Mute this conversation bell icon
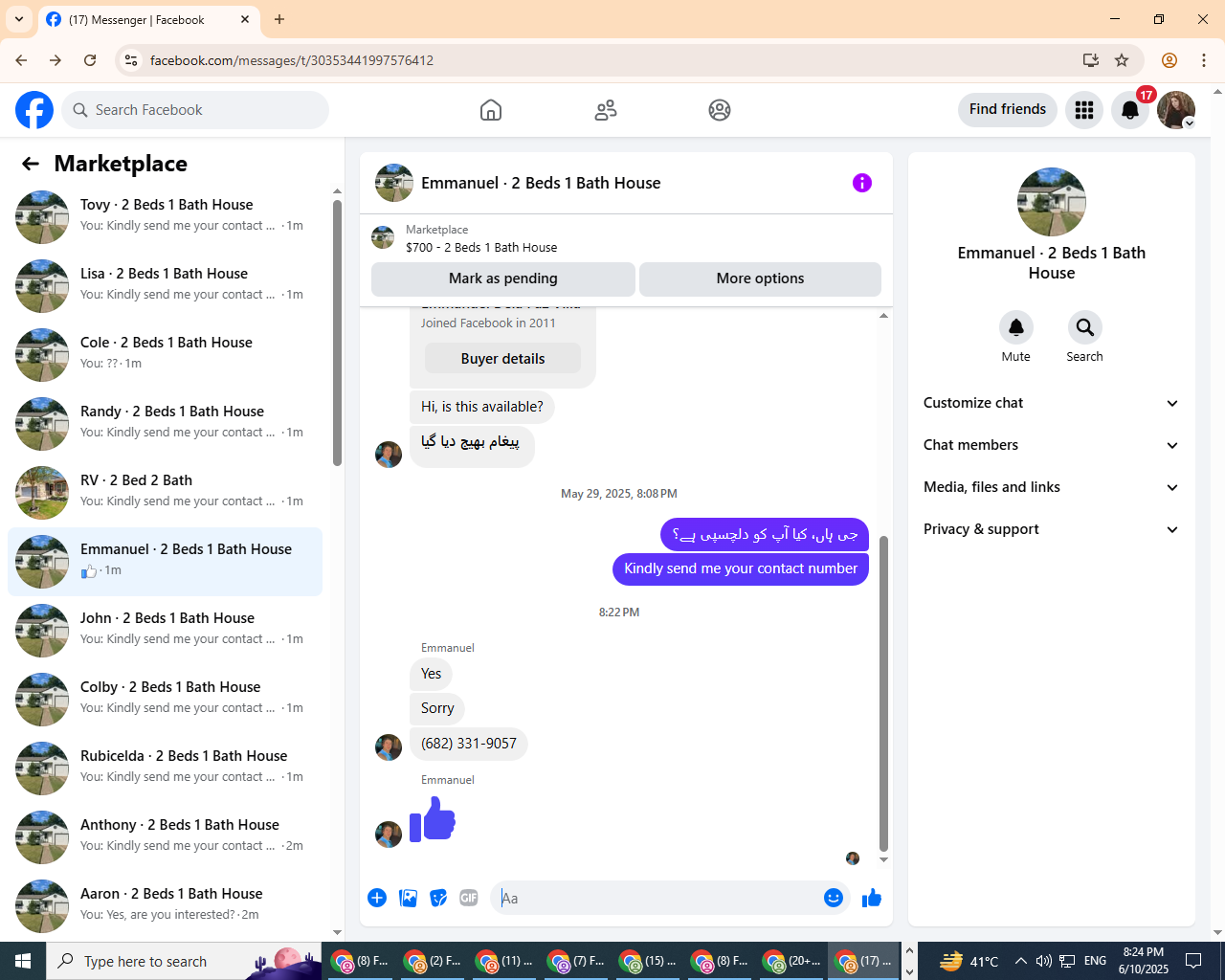Viewport: 1225px width, 980px height. pyautogui.click(x=1016, y=327)
